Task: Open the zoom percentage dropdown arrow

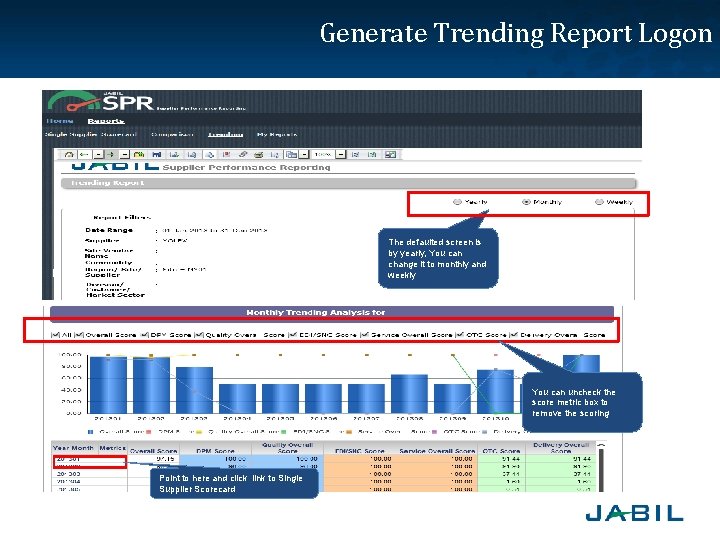Action: coord(341,155)
